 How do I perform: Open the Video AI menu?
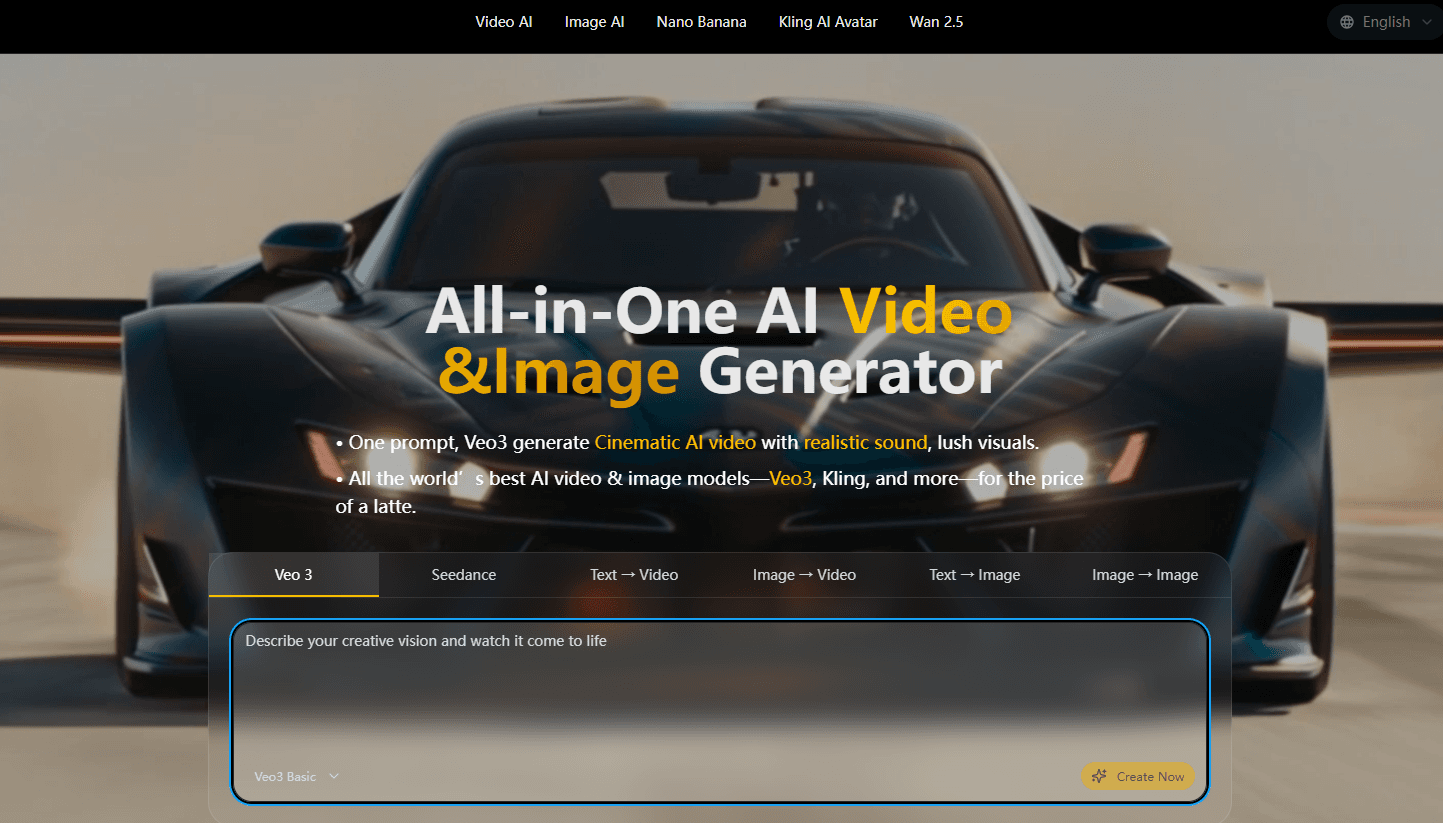(x=503, y=22)
